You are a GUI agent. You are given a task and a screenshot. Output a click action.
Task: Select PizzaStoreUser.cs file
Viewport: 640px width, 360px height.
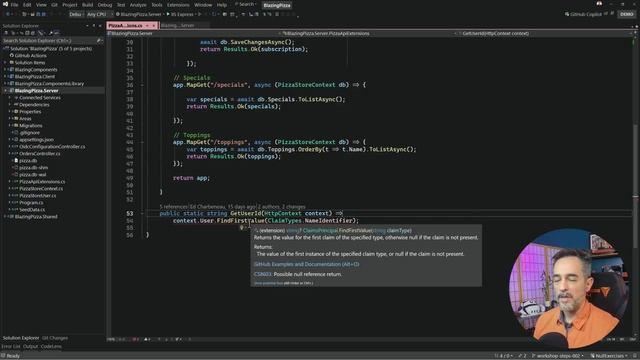pyautogui.click(x=38, y=196)
